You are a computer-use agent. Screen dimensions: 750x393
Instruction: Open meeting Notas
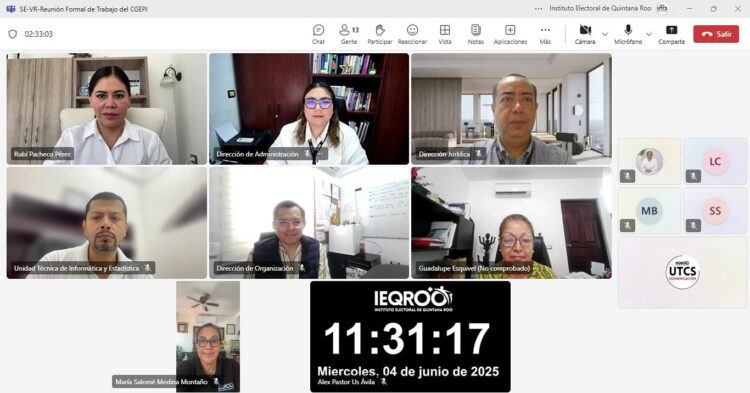click(475, 34)
